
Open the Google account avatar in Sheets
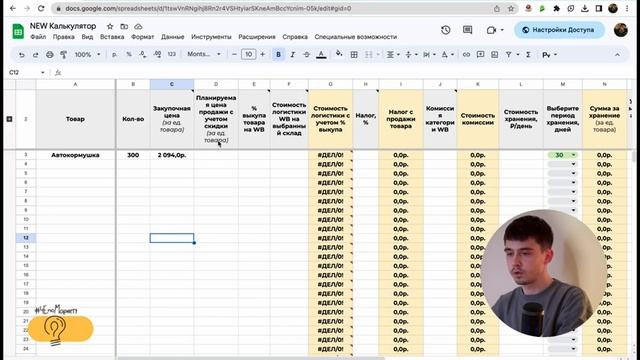tap(620, 30)
